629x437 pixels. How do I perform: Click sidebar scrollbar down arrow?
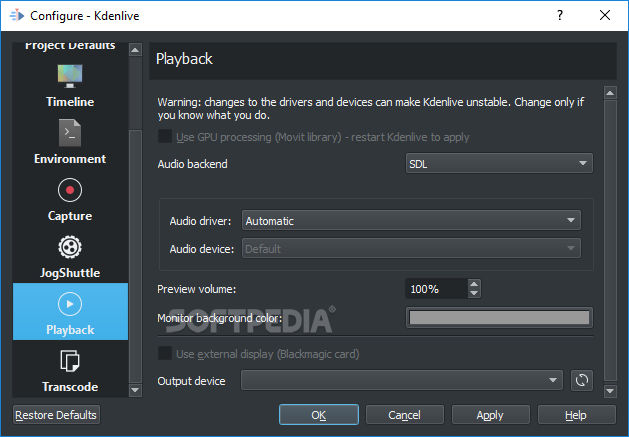[x=135, y=390]
